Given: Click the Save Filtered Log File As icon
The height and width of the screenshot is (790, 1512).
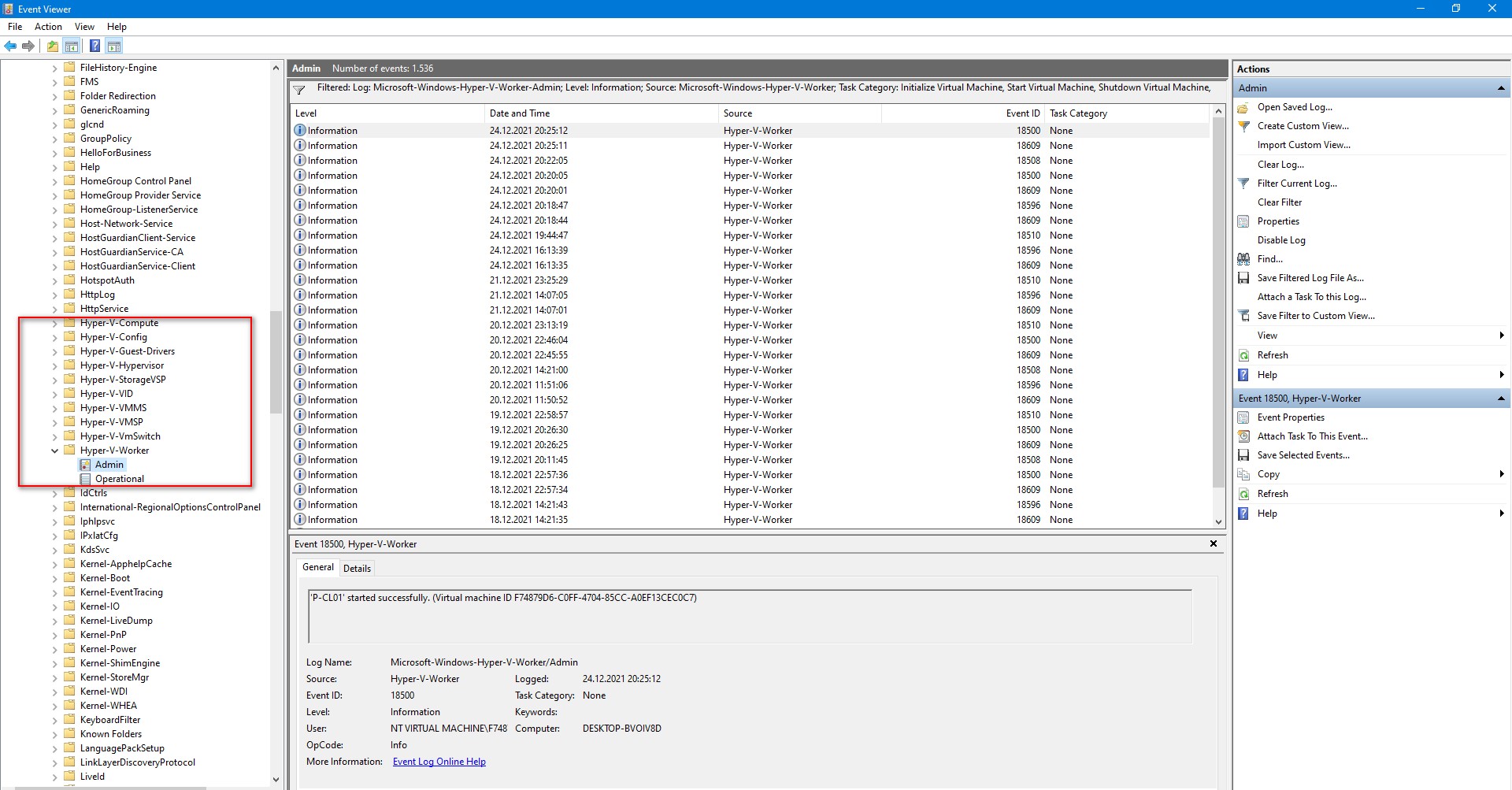Looking at the screenshot, I should (x=1243, y=278).
